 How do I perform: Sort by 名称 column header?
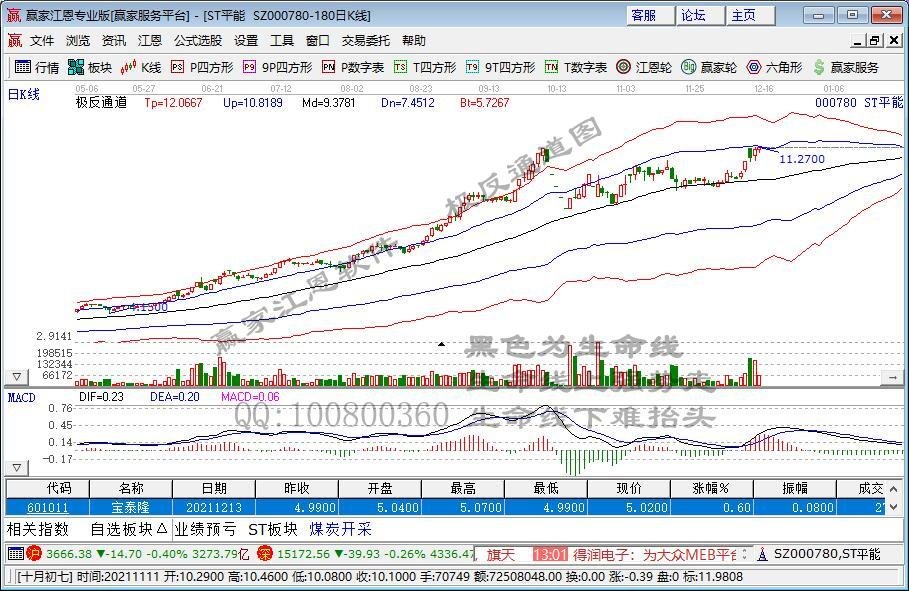(x=131, y=488)
